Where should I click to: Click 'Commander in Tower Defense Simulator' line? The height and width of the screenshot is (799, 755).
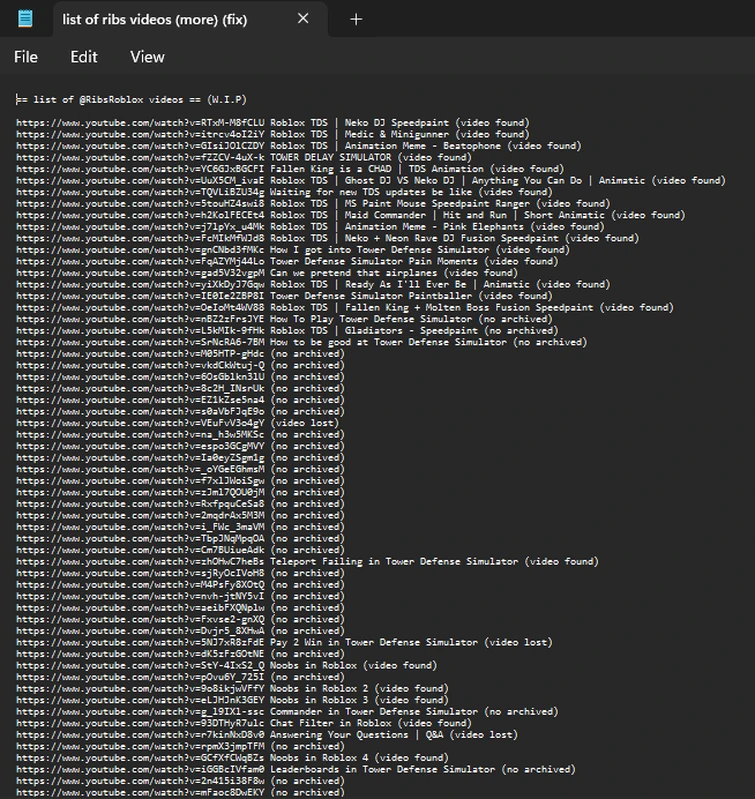[287, 712]
